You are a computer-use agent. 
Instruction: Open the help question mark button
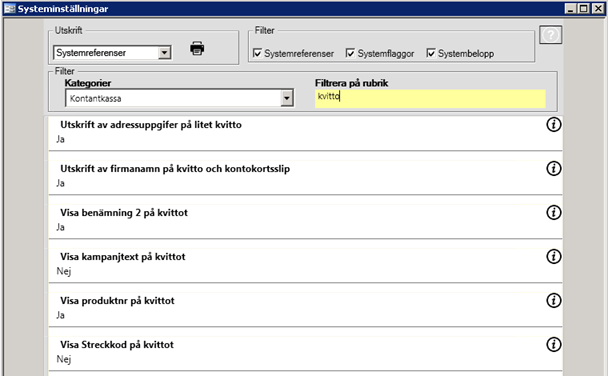coord(550,35)
